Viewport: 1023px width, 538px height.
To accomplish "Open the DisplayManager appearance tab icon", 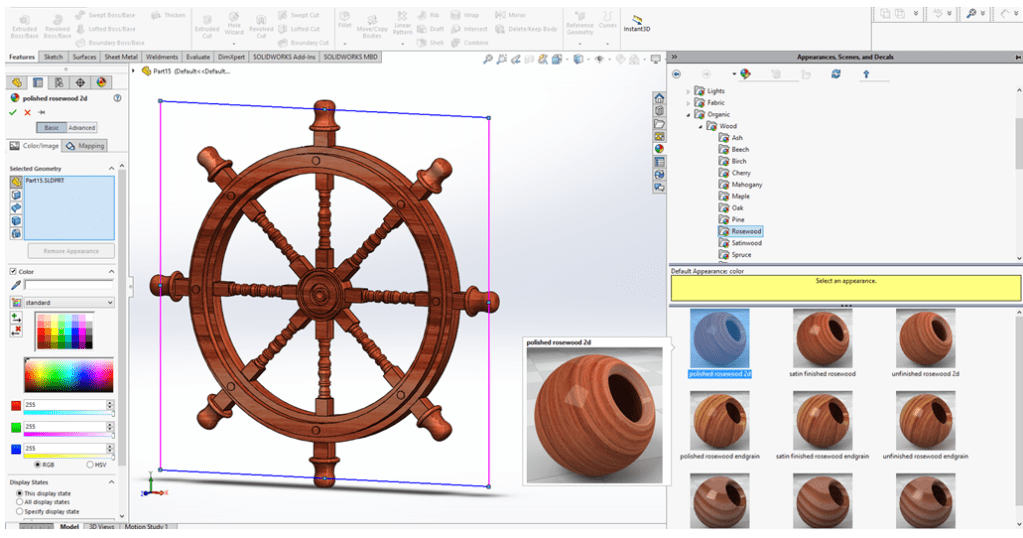I will pos(99,82).
